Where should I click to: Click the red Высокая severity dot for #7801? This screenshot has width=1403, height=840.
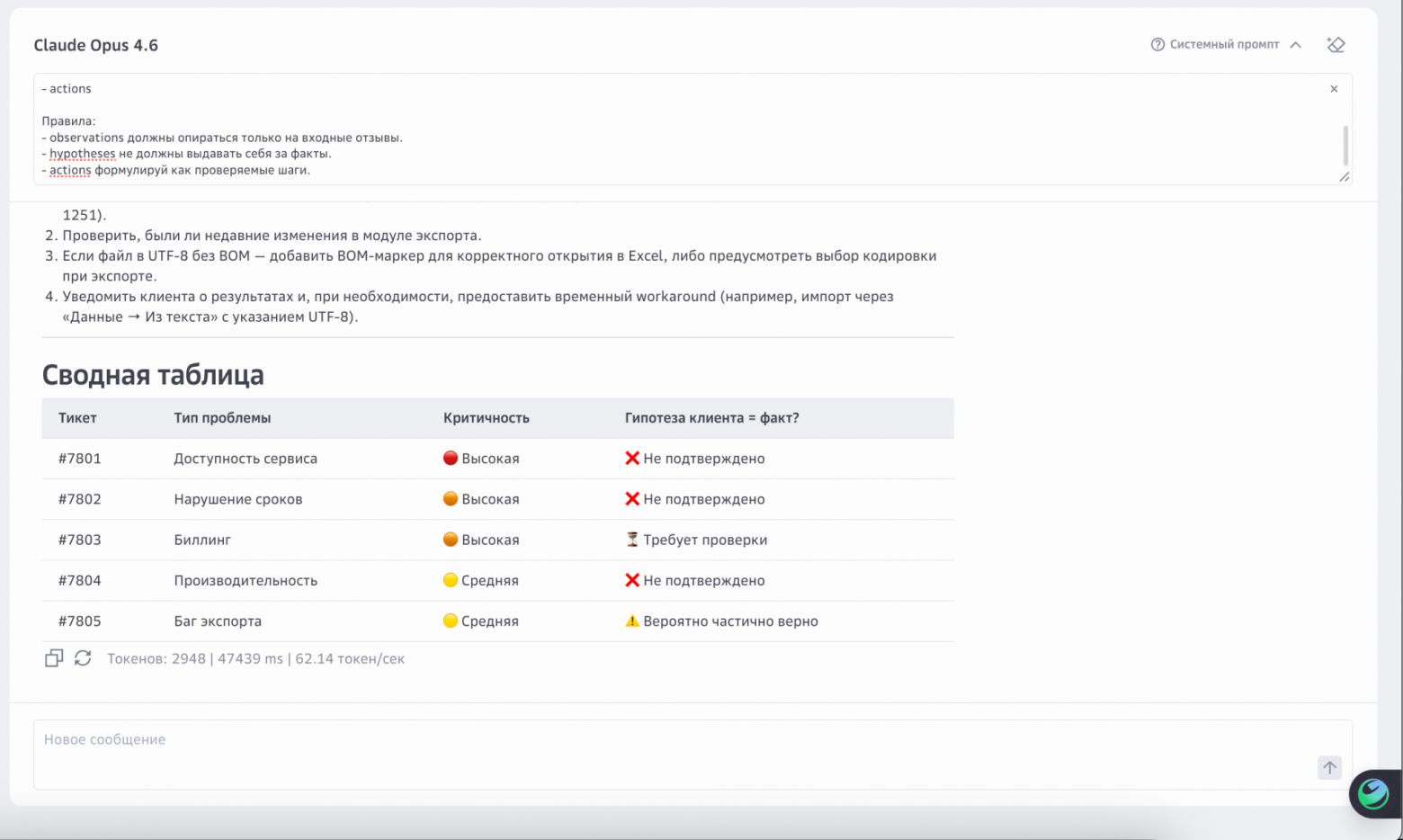(451, 458)
